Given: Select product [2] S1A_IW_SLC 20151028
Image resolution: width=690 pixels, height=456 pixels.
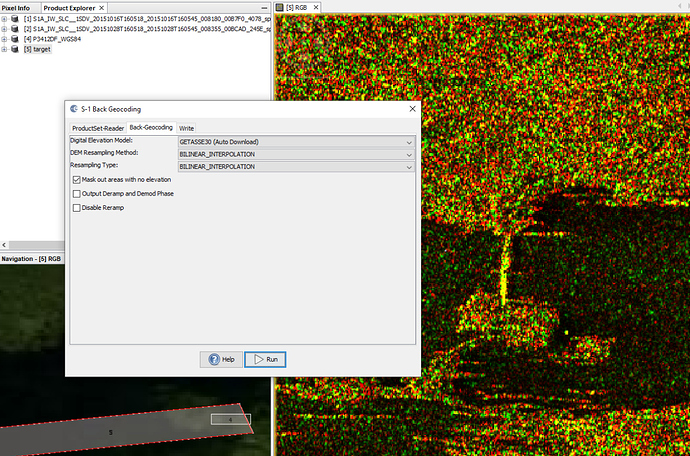Looking at the screenshot, I should (x=147, y=29).
